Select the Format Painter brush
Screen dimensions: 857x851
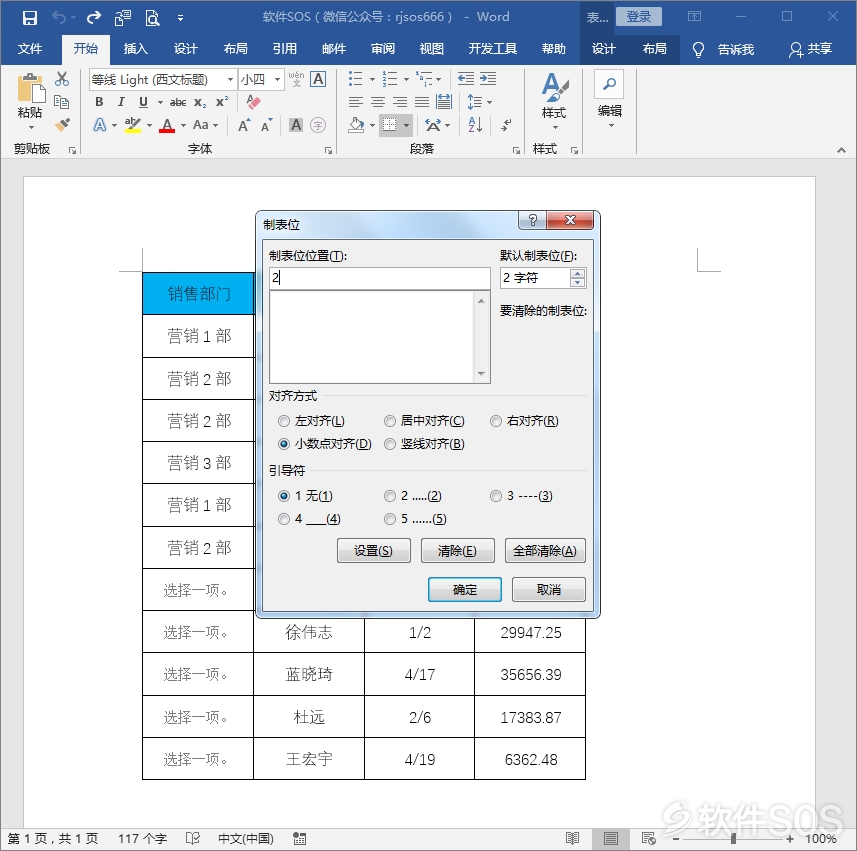(x=62, y=125)
